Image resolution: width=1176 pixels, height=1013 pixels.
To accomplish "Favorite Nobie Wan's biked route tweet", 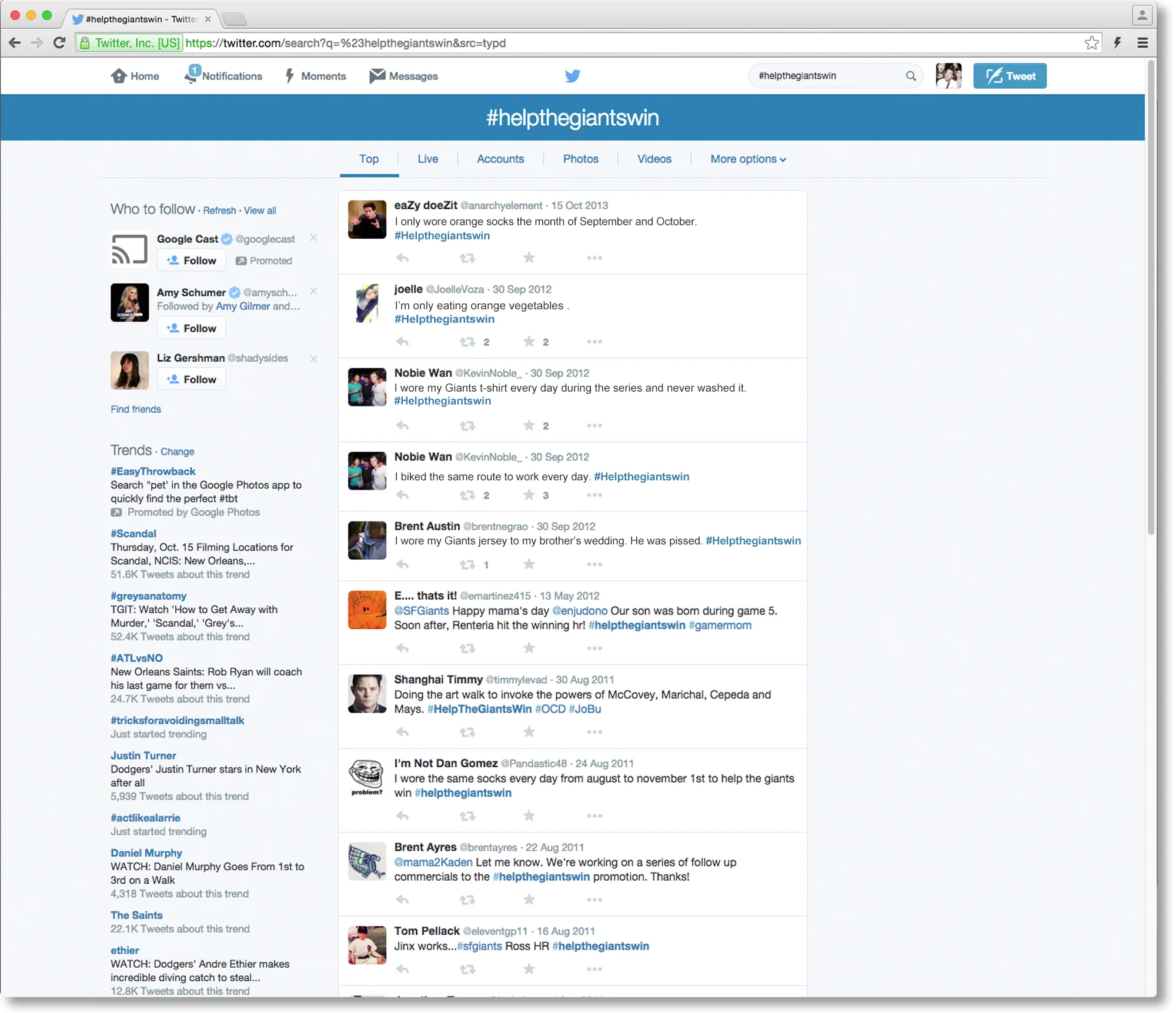I will click(x=529, y=495).
